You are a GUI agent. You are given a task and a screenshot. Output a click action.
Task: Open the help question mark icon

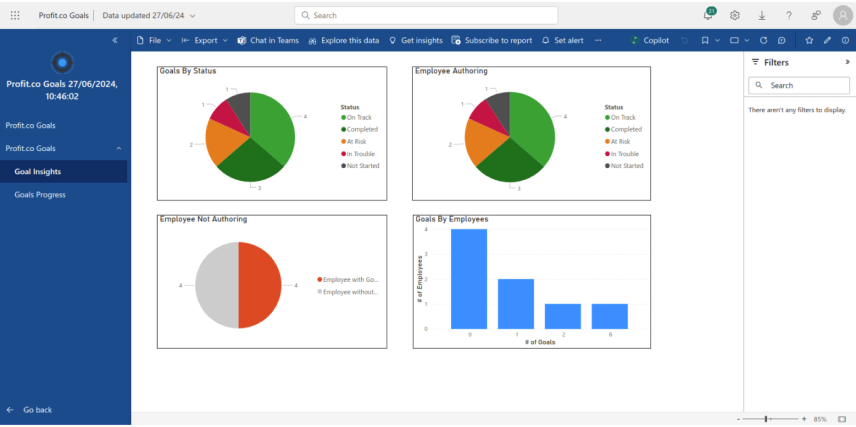789,15
